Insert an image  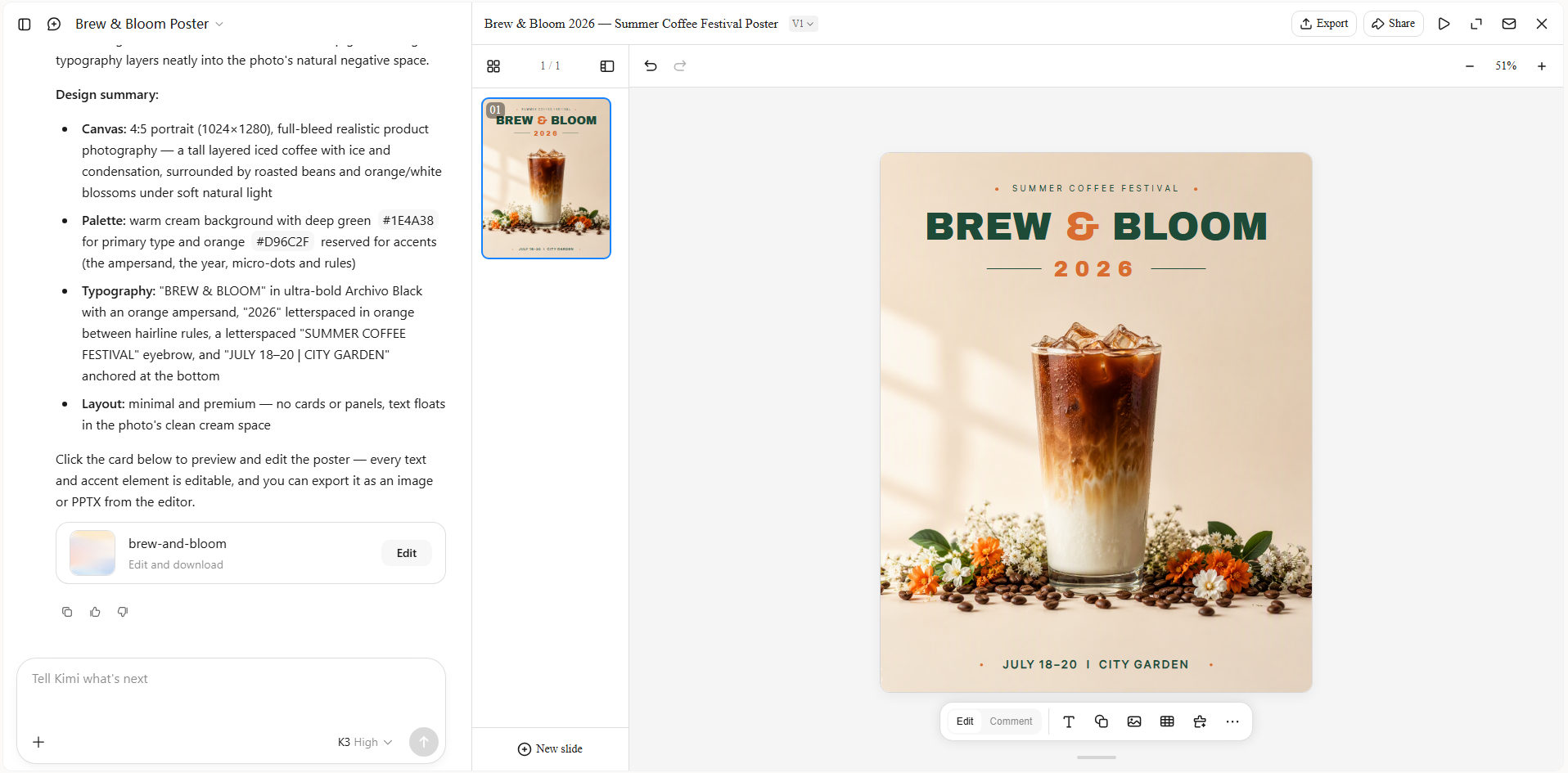[1134, 721]
